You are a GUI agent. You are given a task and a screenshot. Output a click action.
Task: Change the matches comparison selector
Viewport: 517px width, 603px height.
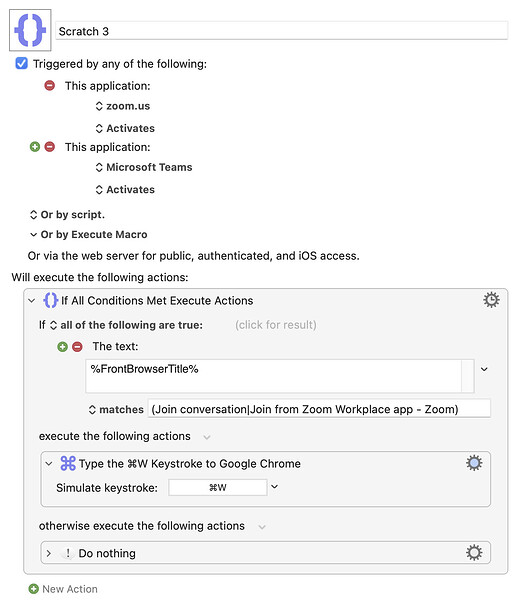pos(116,410)
